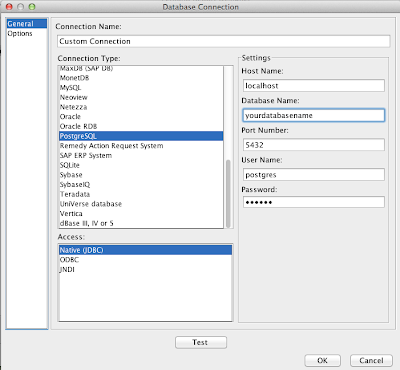400x370 pixels.
Task: Click the Connection Name input field
Action: click(223, 41)
